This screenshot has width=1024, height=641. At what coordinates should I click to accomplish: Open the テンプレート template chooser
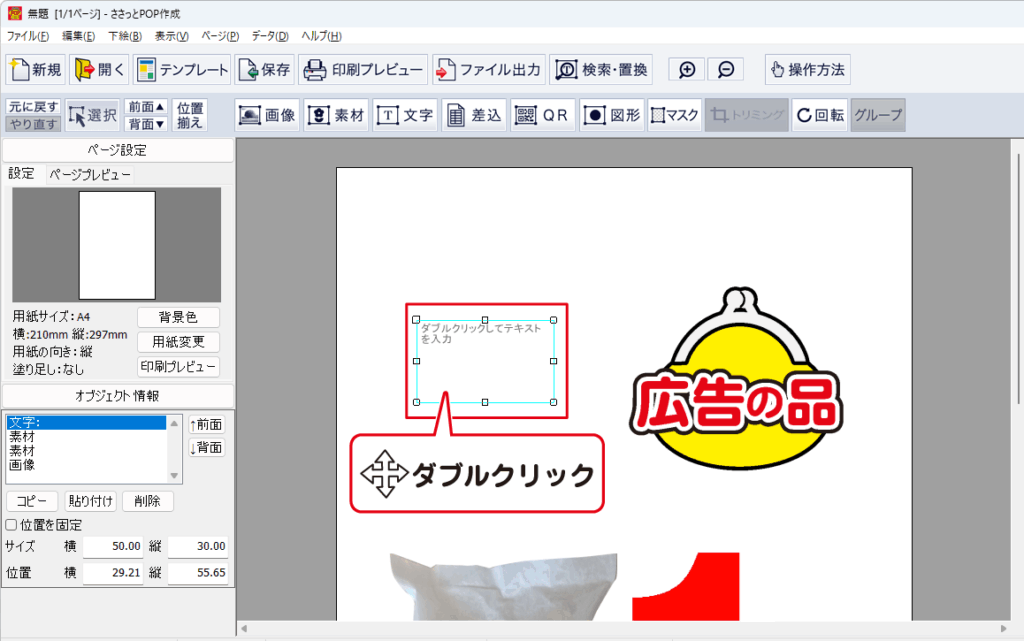[181, 70]
